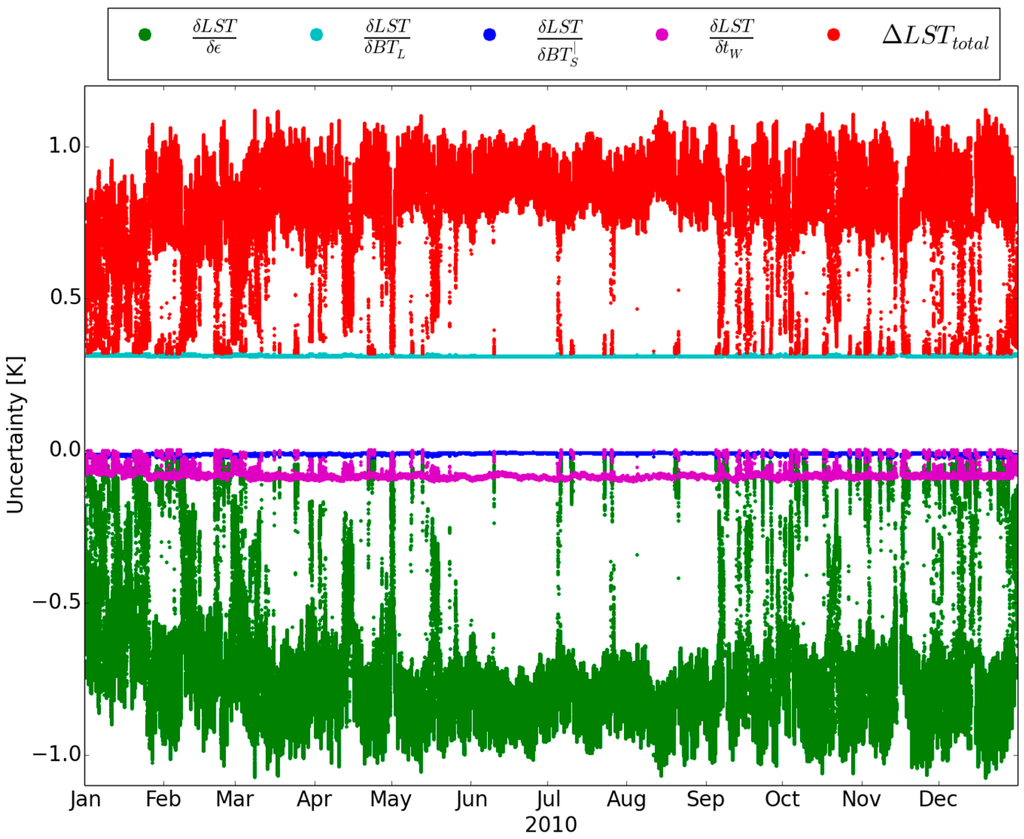Click the 'Uncertainty [K]' y-axis label
1024x839 pixels.
[x=15, y=449]
